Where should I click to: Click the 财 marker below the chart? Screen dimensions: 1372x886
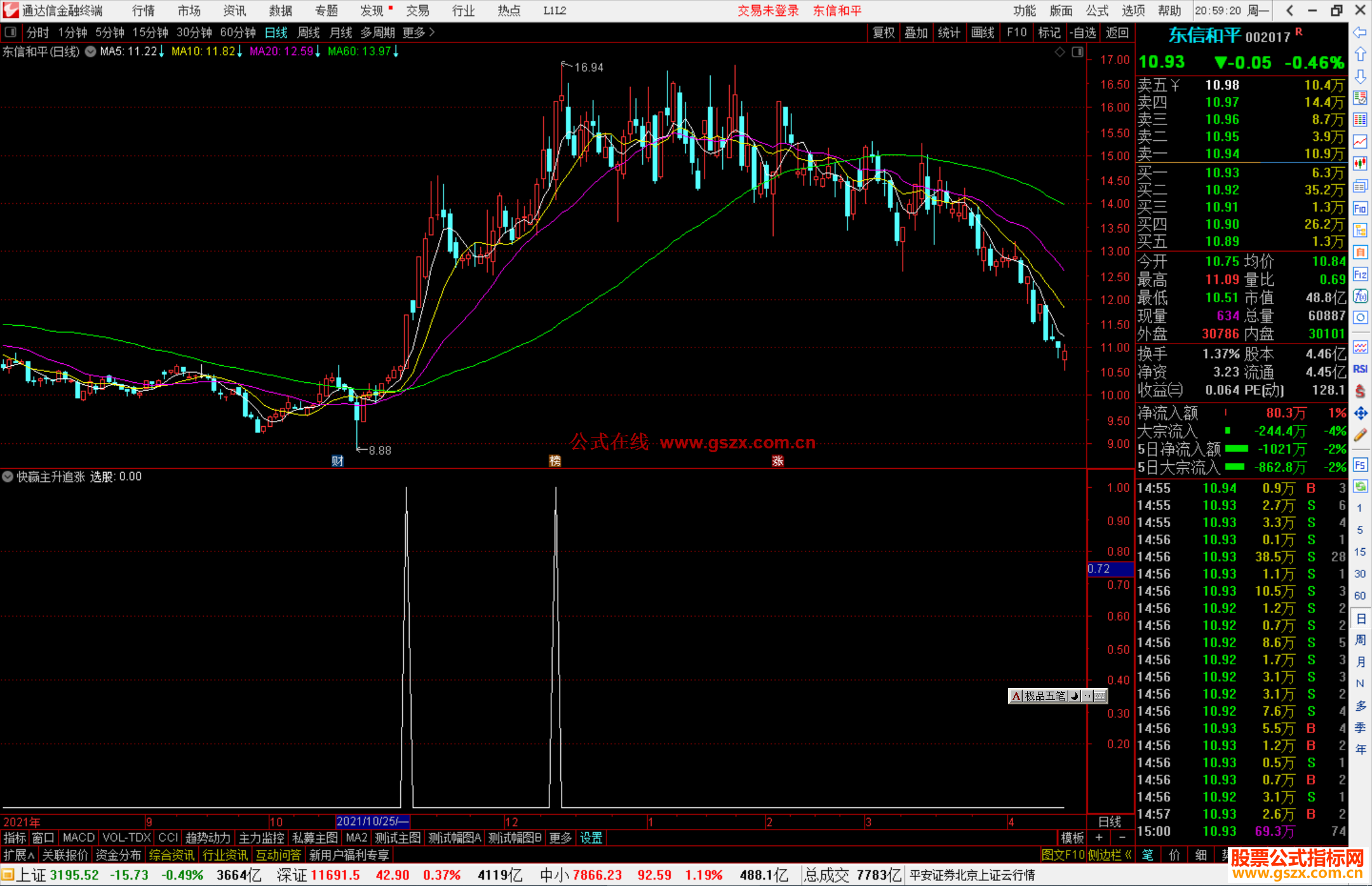(337, 461)
